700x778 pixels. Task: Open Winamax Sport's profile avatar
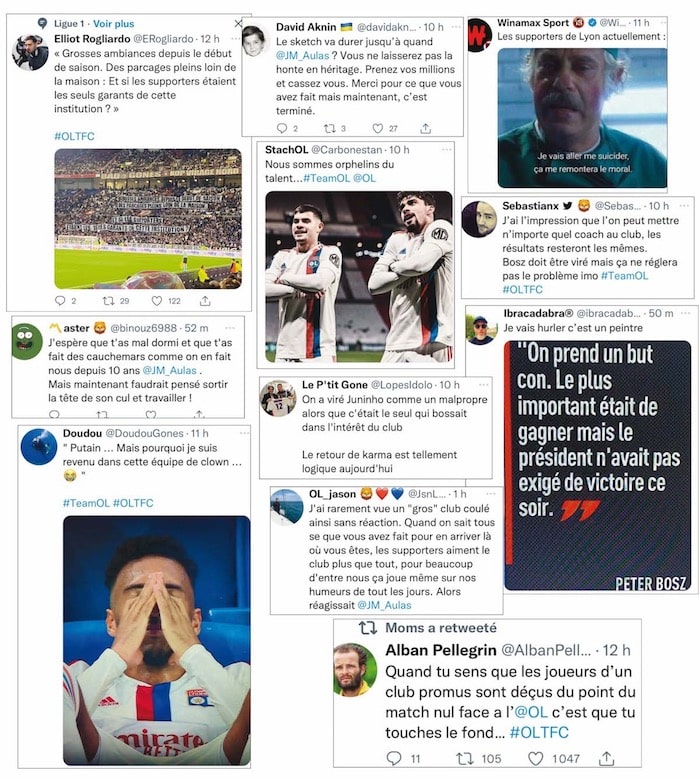point(480,34)
